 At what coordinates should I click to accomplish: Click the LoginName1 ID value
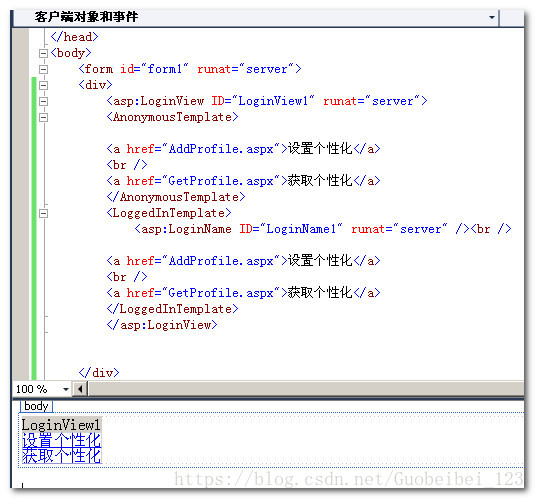pos(301,229)
